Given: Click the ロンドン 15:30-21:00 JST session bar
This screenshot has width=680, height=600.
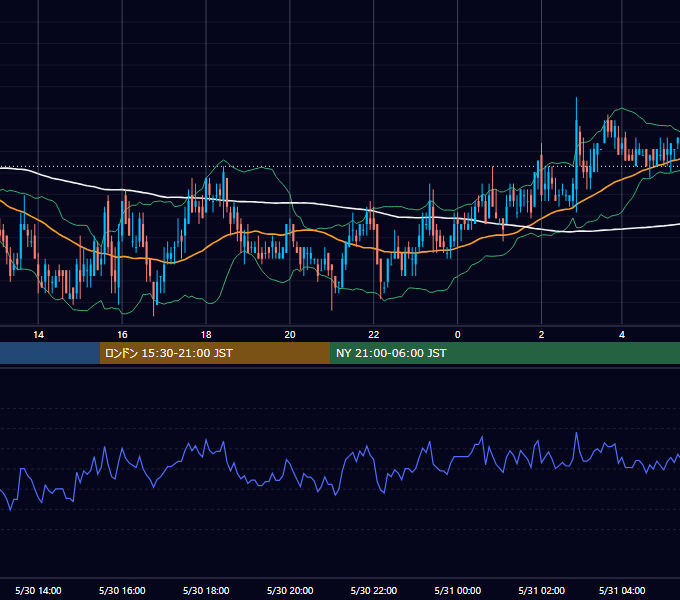Looking at the screenshot, I should 215,353.
